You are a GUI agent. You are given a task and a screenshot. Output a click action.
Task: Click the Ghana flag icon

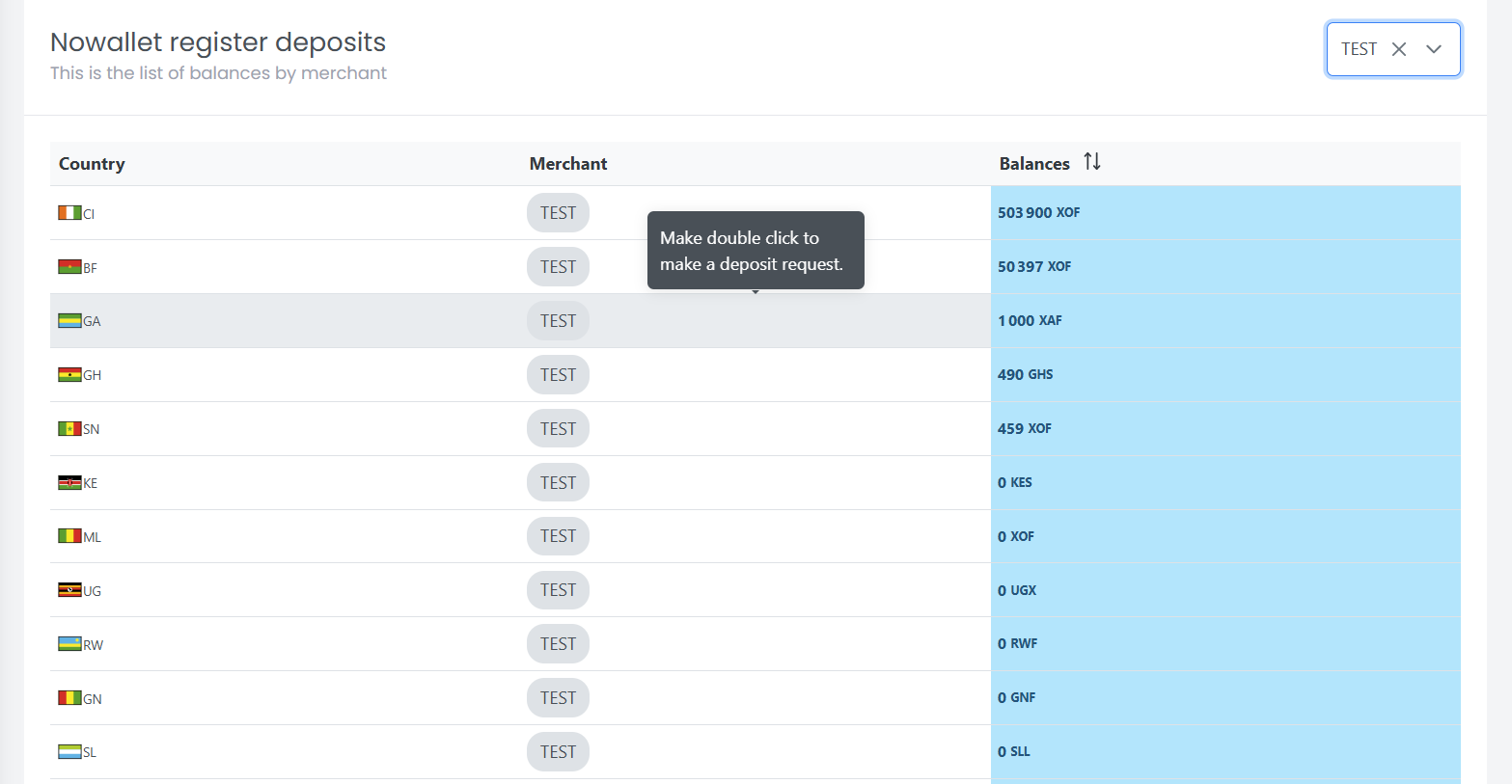click(x=69, y=375)
